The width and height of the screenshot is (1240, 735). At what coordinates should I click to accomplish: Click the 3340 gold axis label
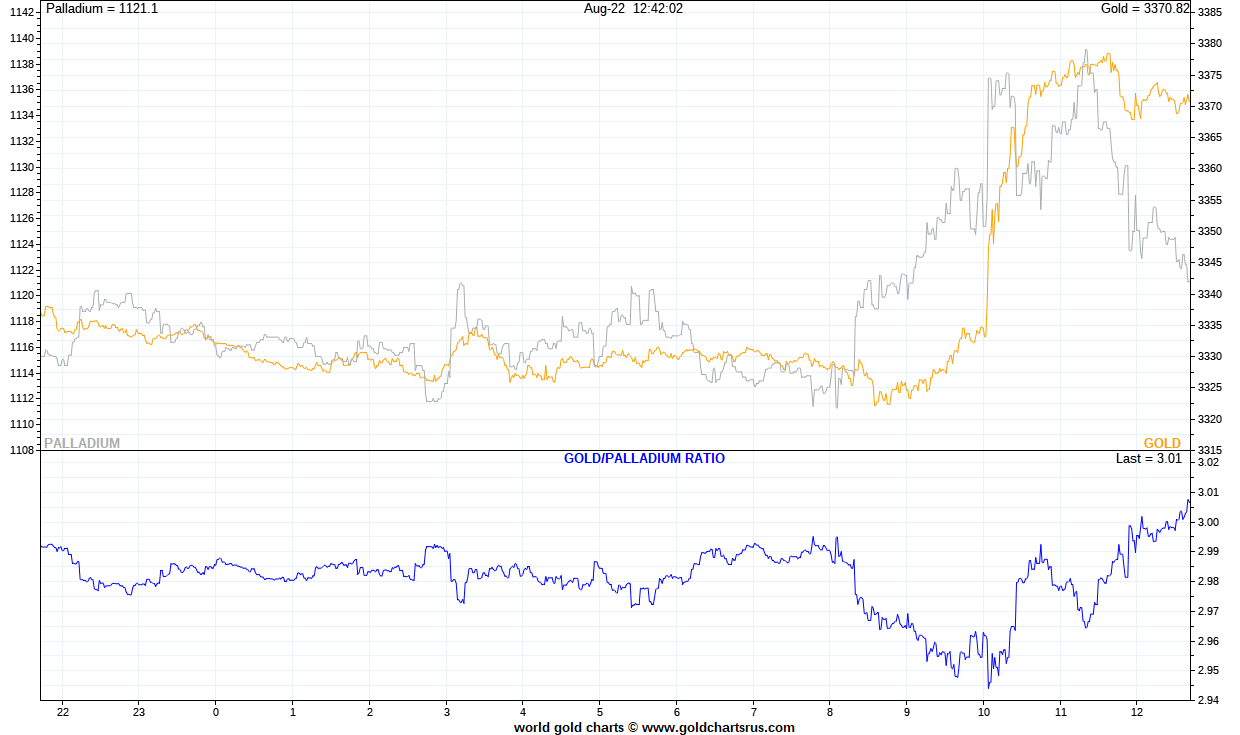click(1210, 294)
